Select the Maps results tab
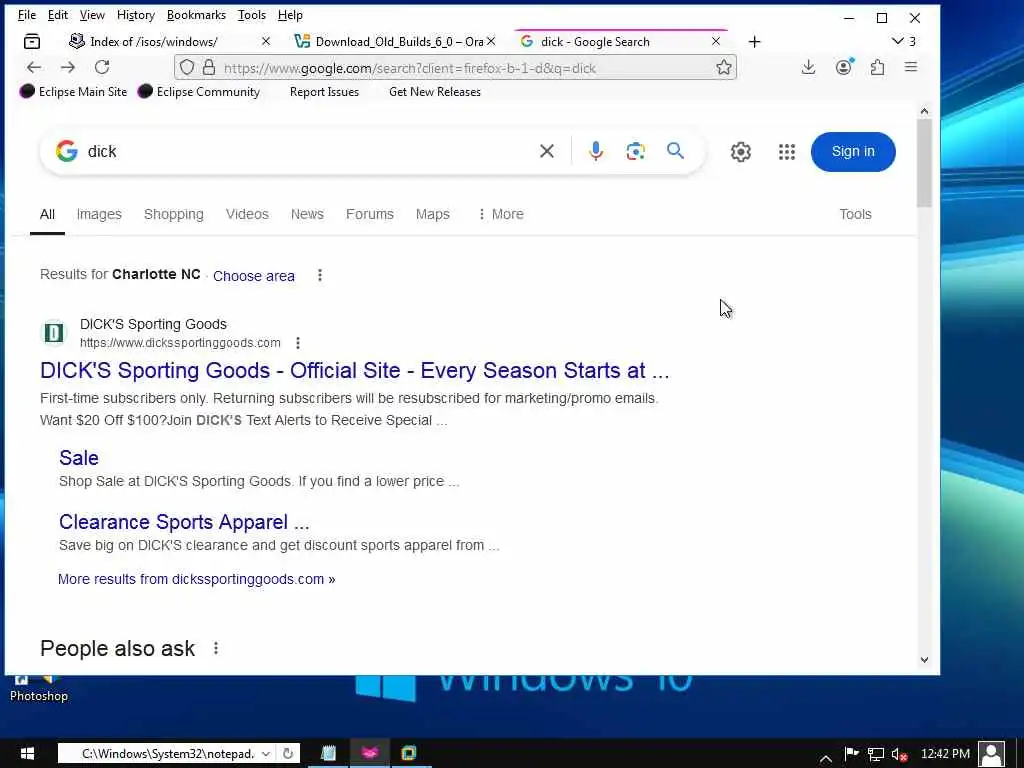This screenshot has height=768, width=1024. [433, 214]
